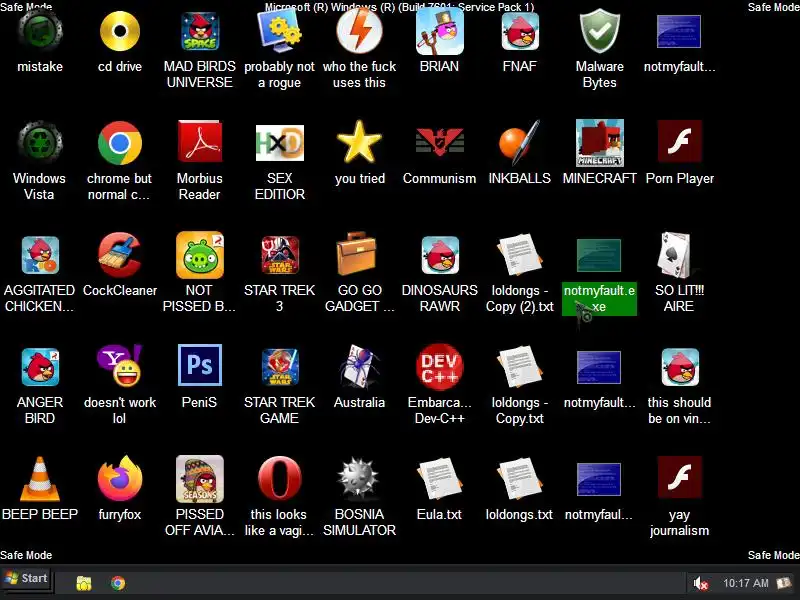
Task: Select Yahoo messenger 'doesn't work lol' icon
Action: [x=120, y=366]
